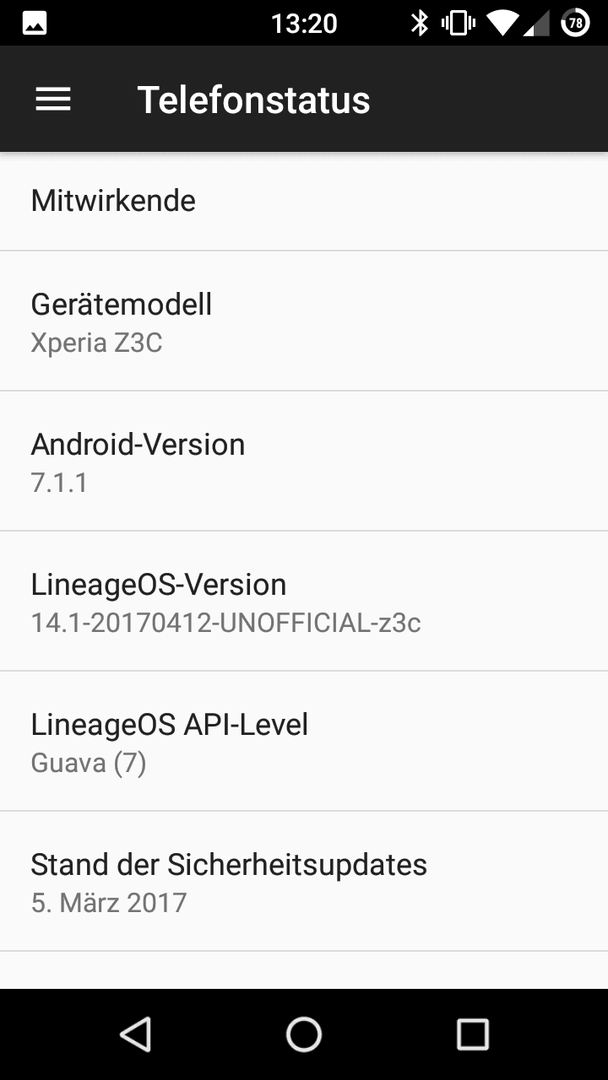Tap the Telefonstatus title text
Image resolution: width=608 pixels, height=1080 pixels.
[253, 100]
